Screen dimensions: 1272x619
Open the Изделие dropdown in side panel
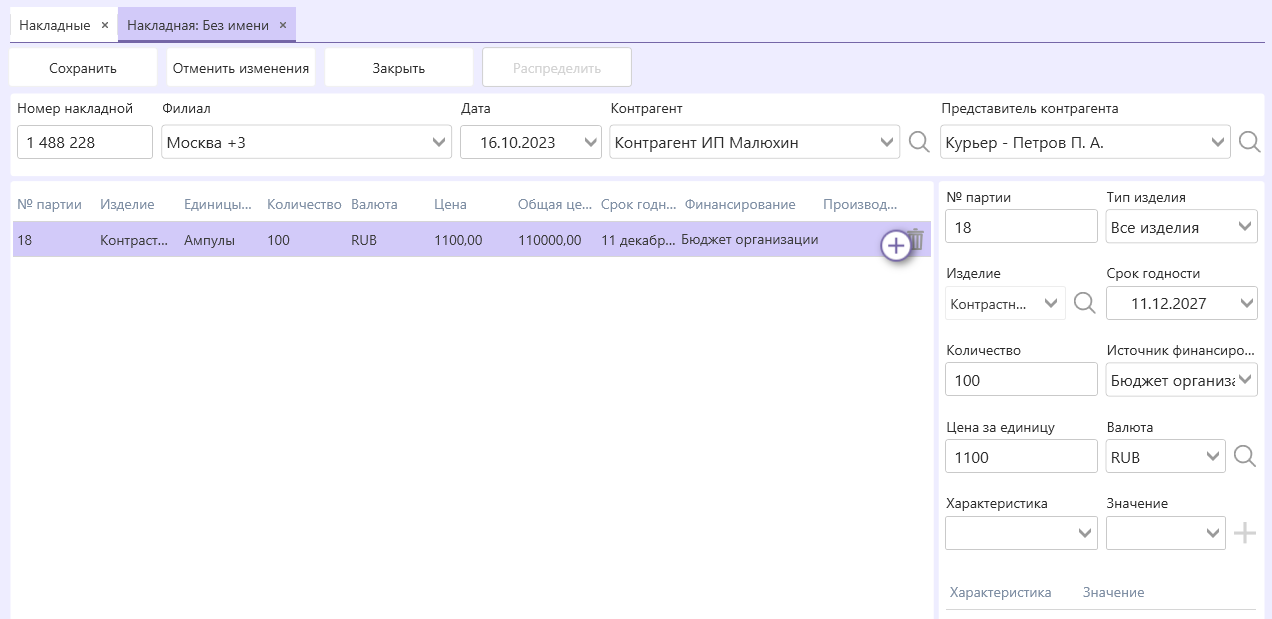pos(1053,303)
